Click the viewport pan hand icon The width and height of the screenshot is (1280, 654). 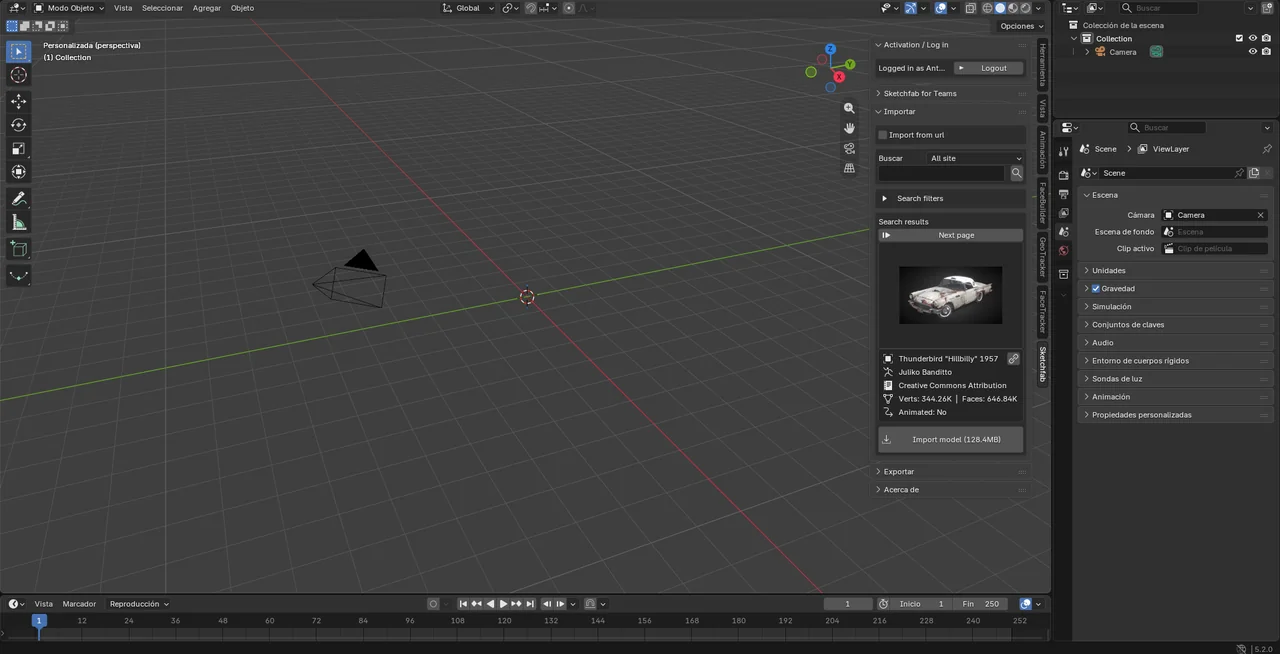click(849, 128)
